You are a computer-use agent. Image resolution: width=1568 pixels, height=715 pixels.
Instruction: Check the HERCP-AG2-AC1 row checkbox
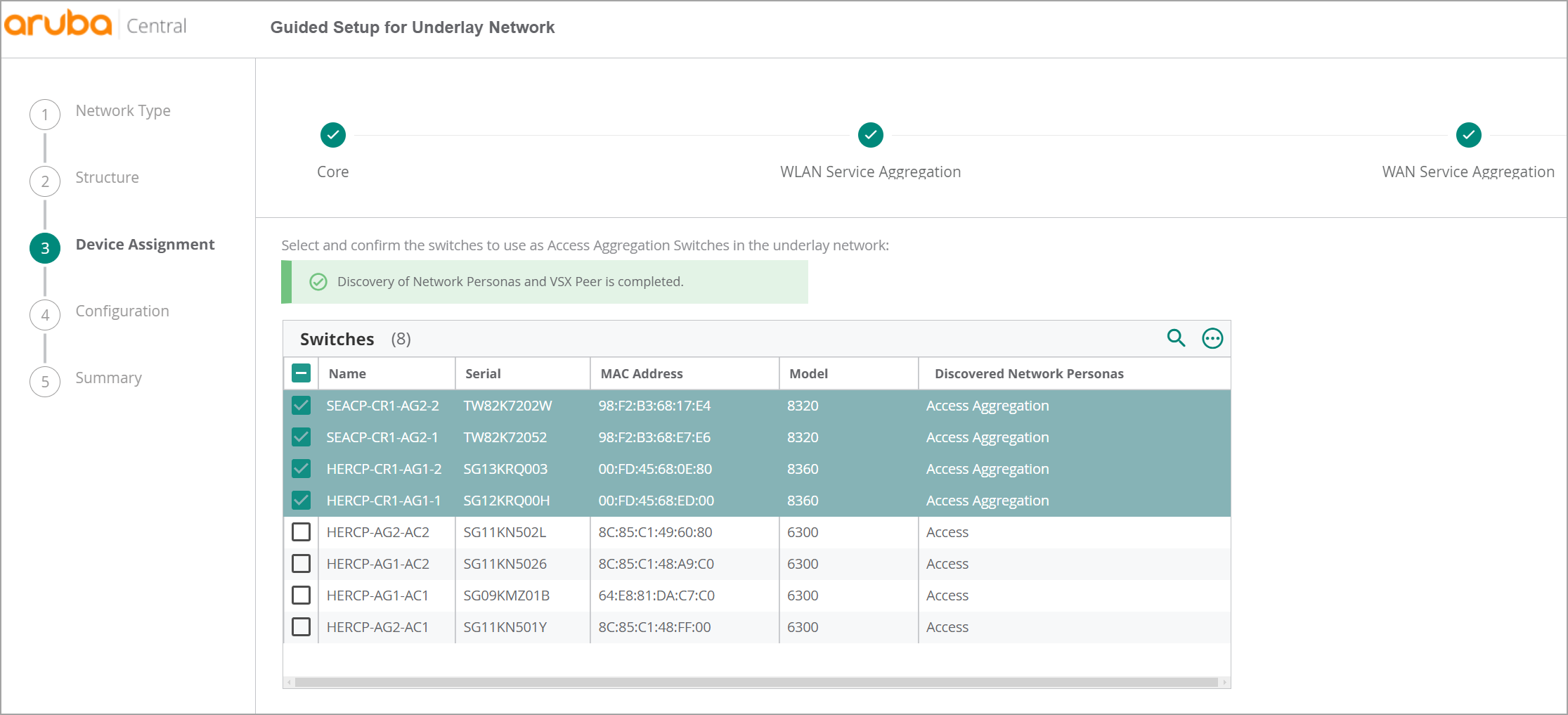301,626
